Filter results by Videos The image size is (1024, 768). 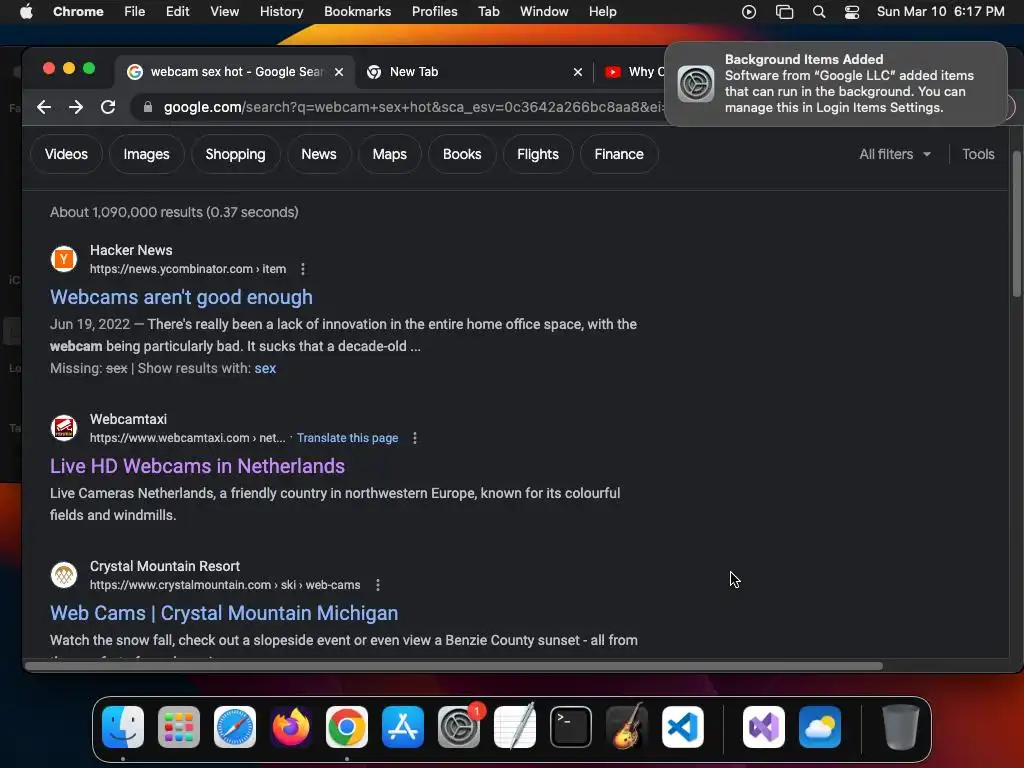tap(66, 154)
